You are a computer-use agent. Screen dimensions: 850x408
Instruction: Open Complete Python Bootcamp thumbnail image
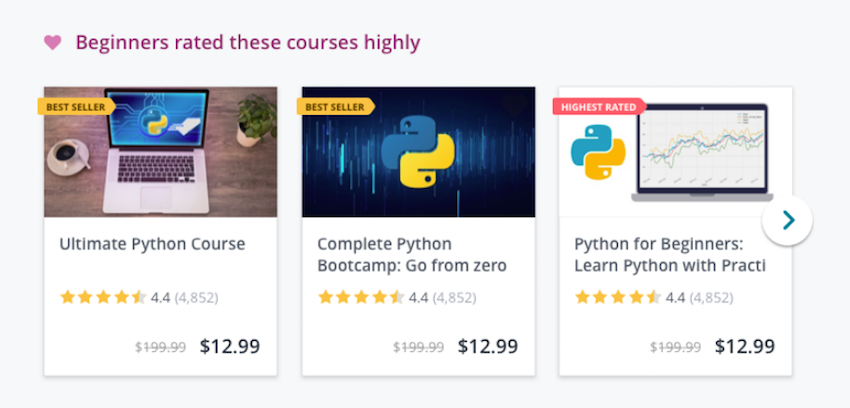coord(418,152)
